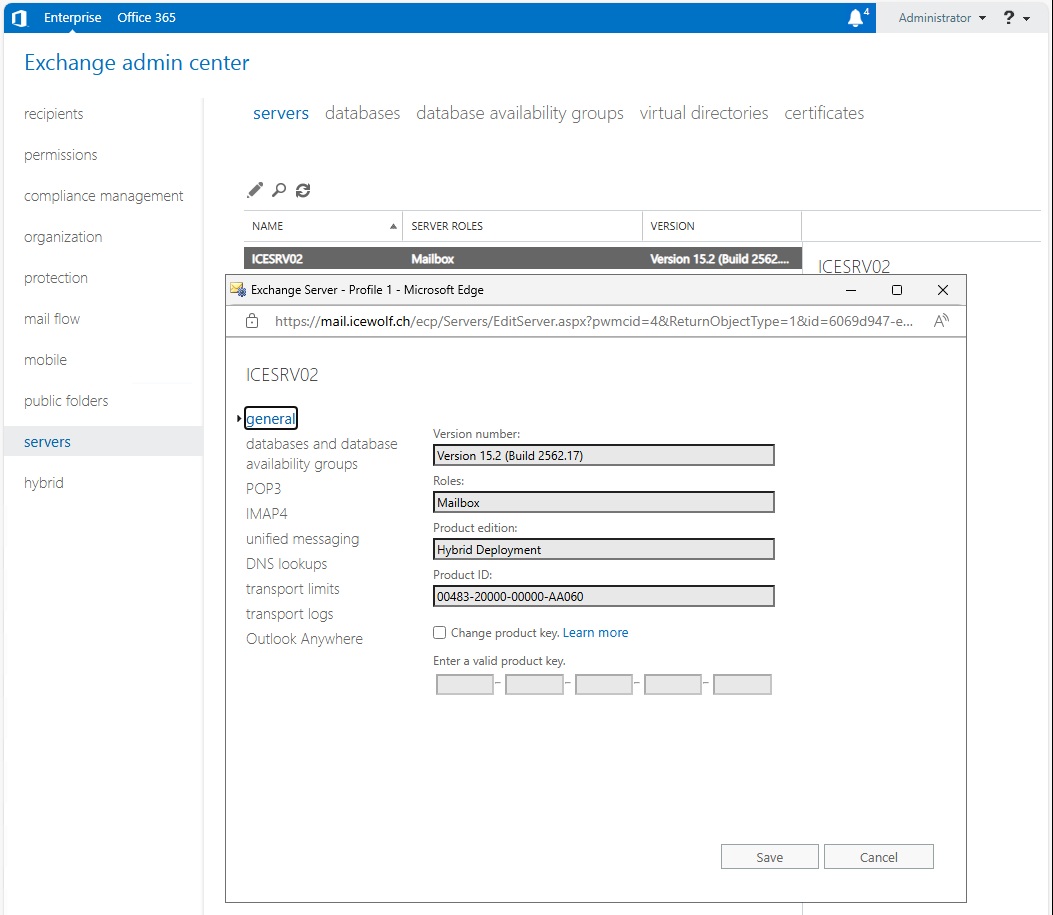Open the certificates tab

click(x=824, y=113)
